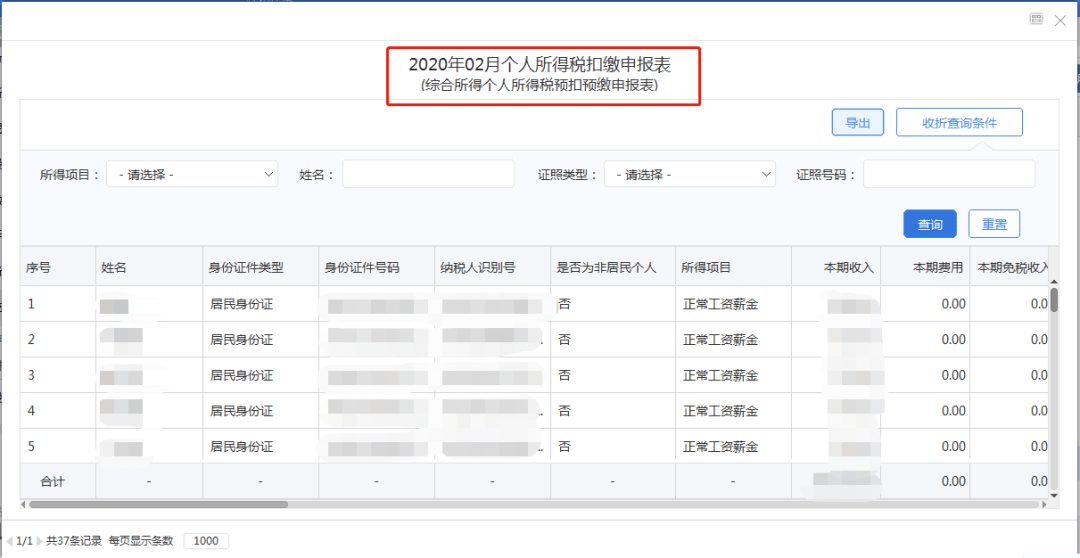Click 居民身份证 in row 1

242,304
